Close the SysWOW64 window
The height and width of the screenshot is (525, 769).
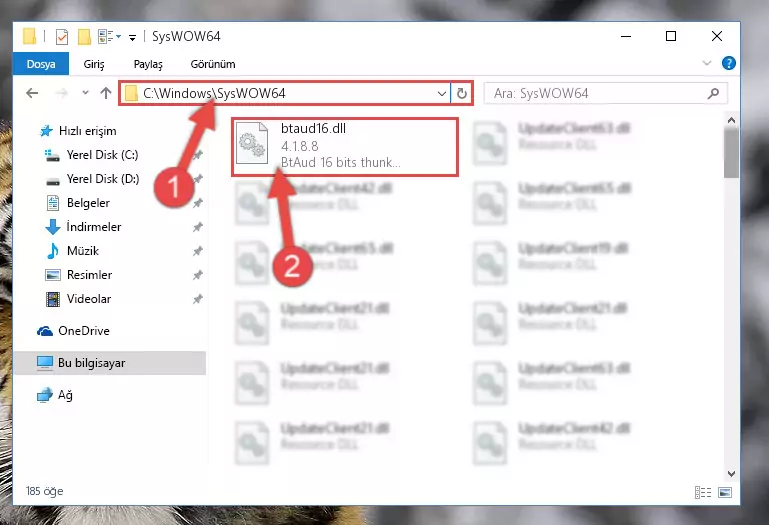[x=717, y=37]
